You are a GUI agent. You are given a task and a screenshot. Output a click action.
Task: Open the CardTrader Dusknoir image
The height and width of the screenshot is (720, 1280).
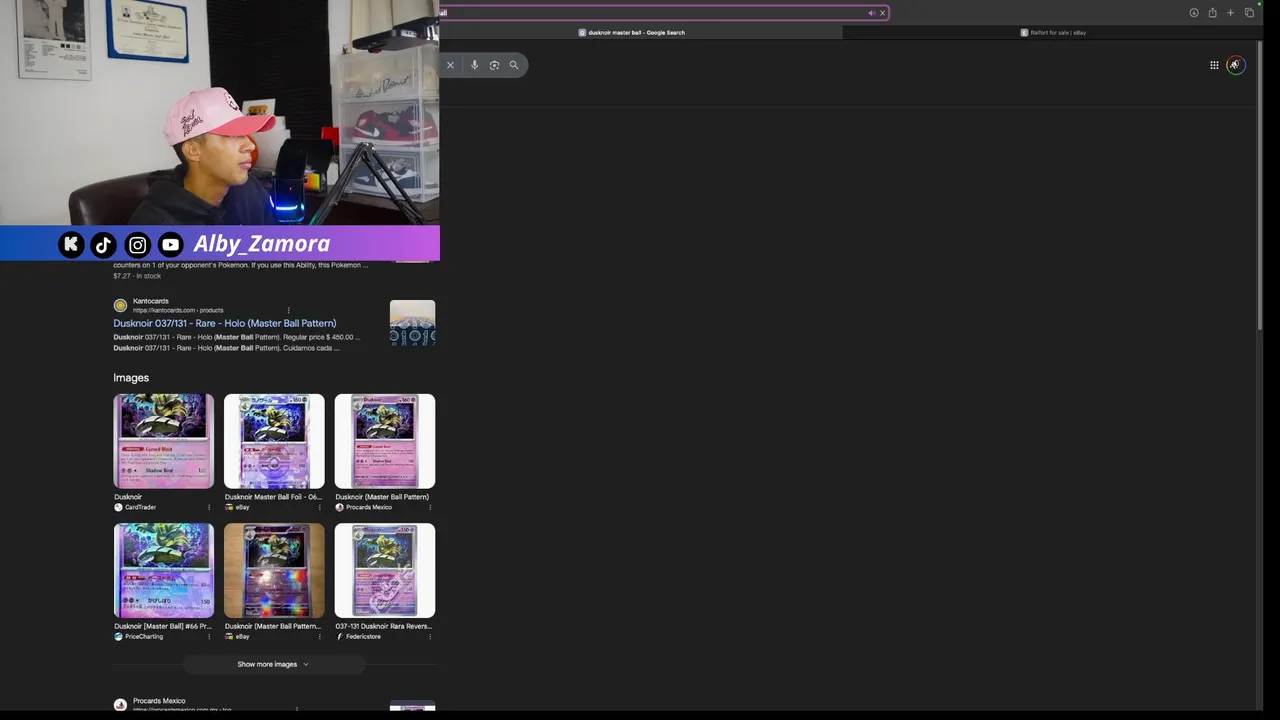pyautogui.click(x=163, y=441)
